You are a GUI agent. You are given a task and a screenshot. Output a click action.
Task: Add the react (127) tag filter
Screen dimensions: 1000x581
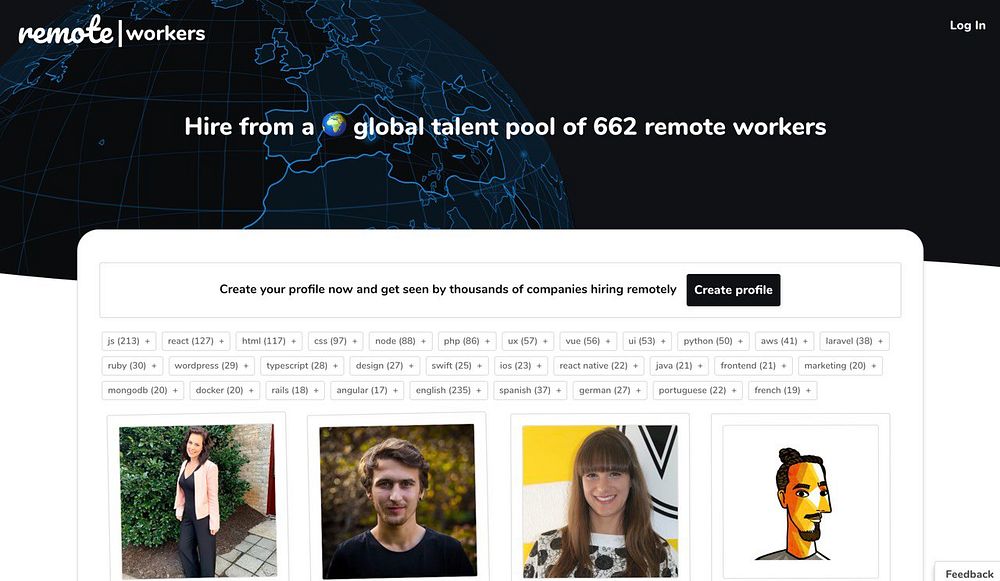(x=196, y=341)
